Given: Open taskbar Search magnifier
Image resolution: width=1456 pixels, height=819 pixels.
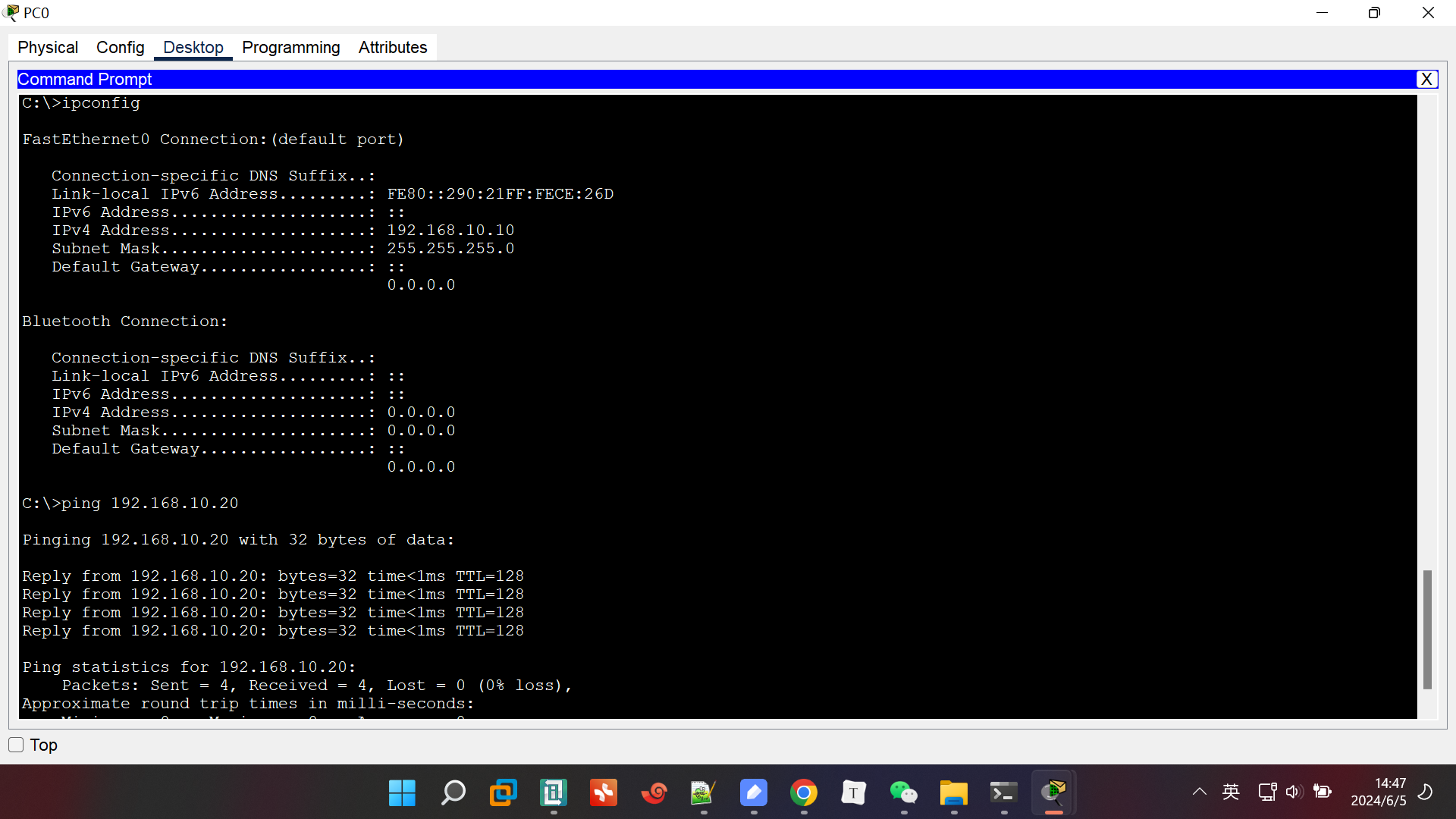Looking at the screenshot, I should click(x=453, y=793).
